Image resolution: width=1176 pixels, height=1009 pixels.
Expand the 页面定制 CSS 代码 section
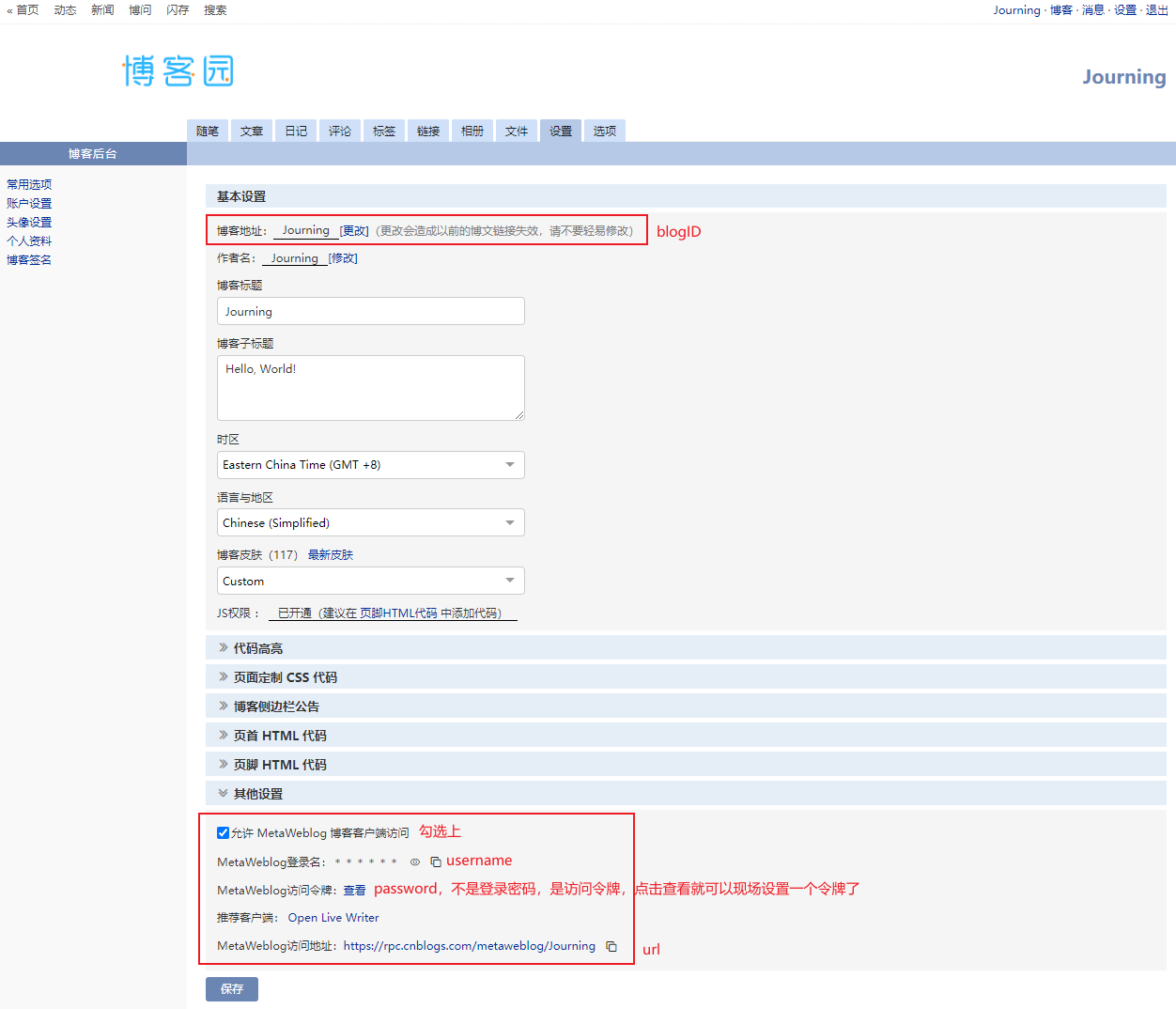686,677
